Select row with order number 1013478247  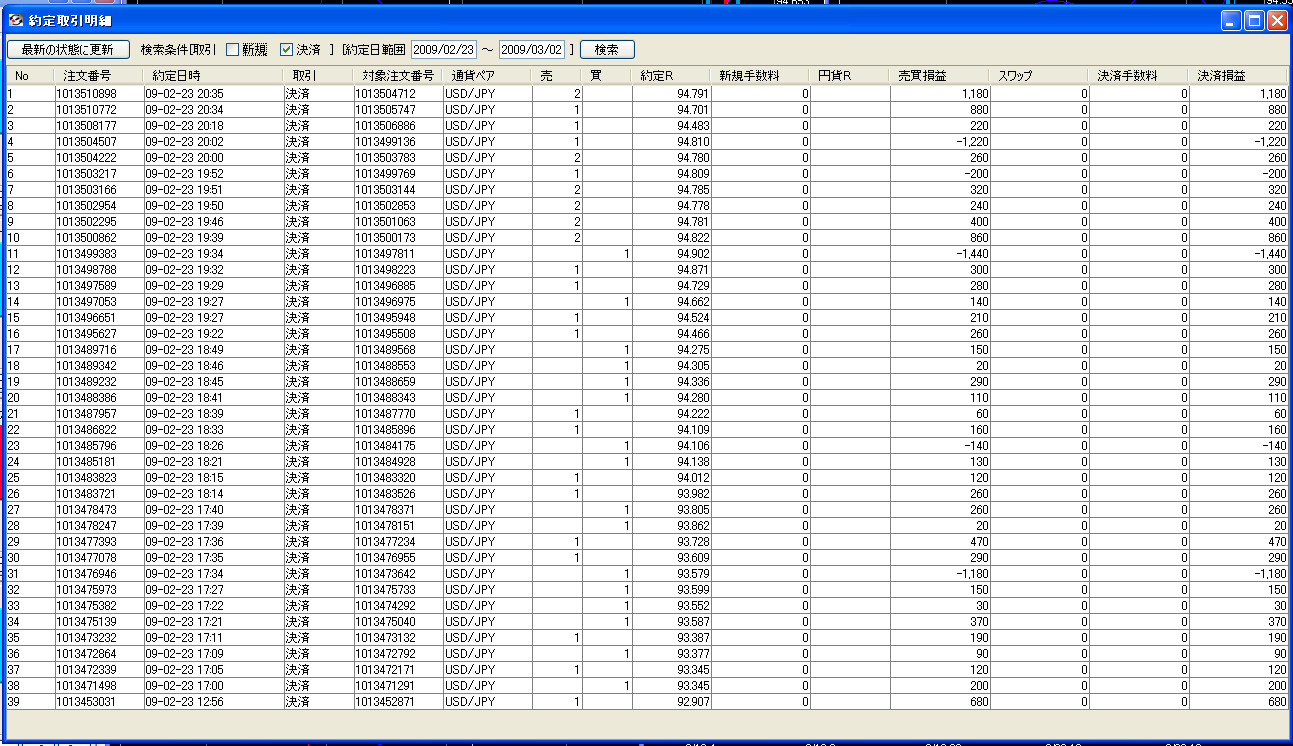click(x=646, y=525)
